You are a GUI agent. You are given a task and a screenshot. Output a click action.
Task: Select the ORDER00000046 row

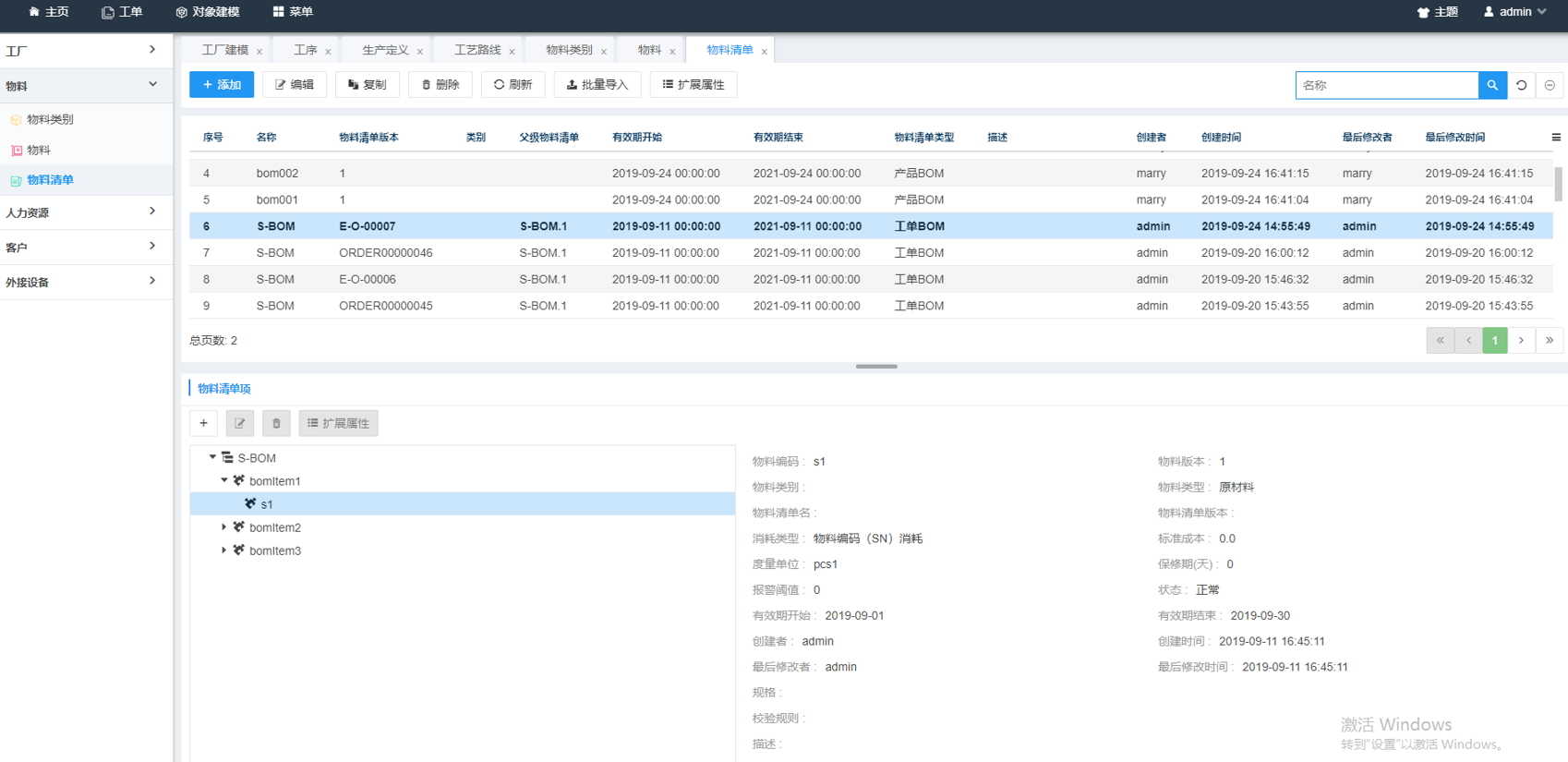pos(872,252)
